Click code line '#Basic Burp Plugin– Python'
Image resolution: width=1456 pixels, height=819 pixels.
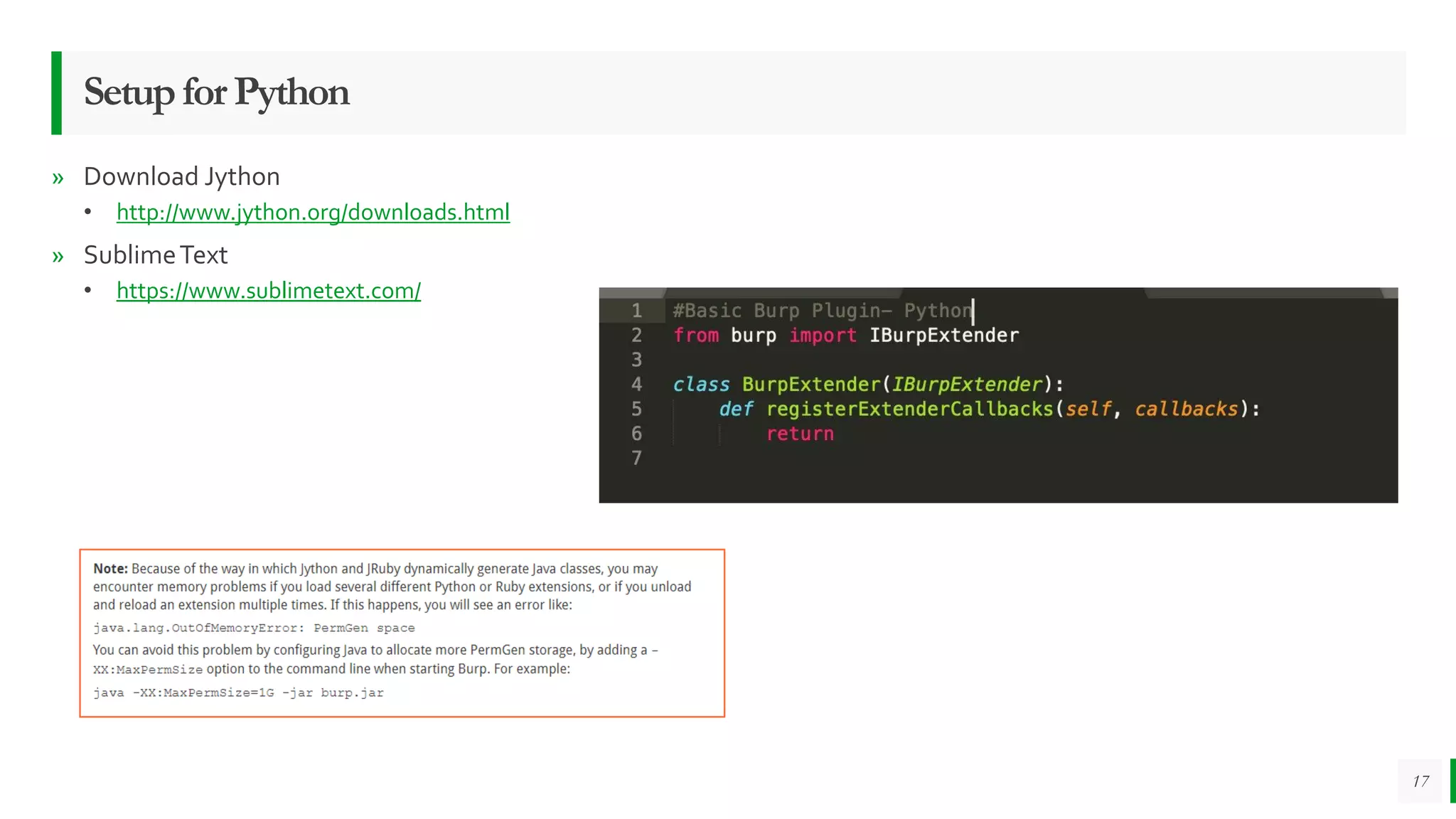coord(823,311)
